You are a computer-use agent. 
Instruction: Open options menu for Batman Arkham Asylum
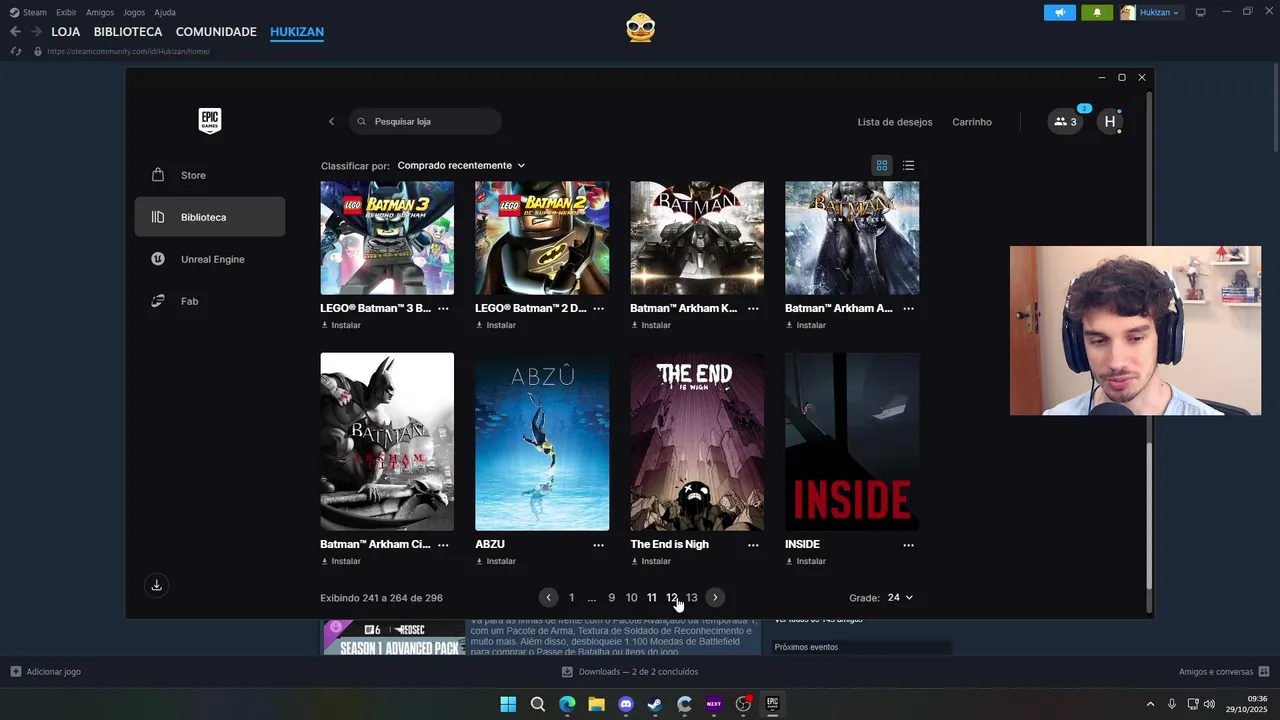(908, 308)
